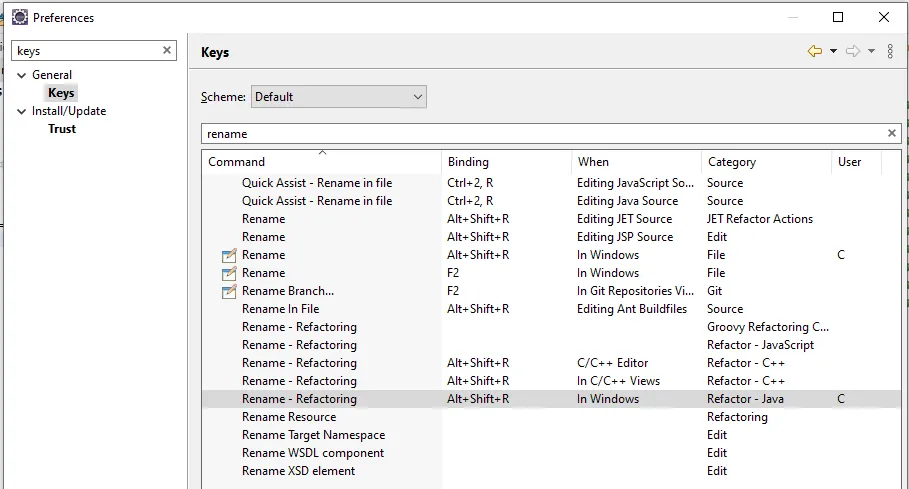Click the forward navigation arrow icon
Viewport: 909px width, 489px height.
pyautogui.click(x=852, y=51)
